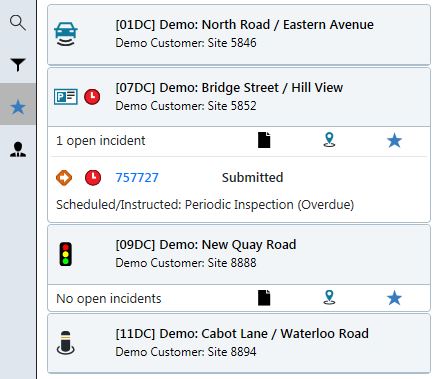Screen dimensions: 434x379
Task: Open the search panel in the sidebar
Action: 18,23
